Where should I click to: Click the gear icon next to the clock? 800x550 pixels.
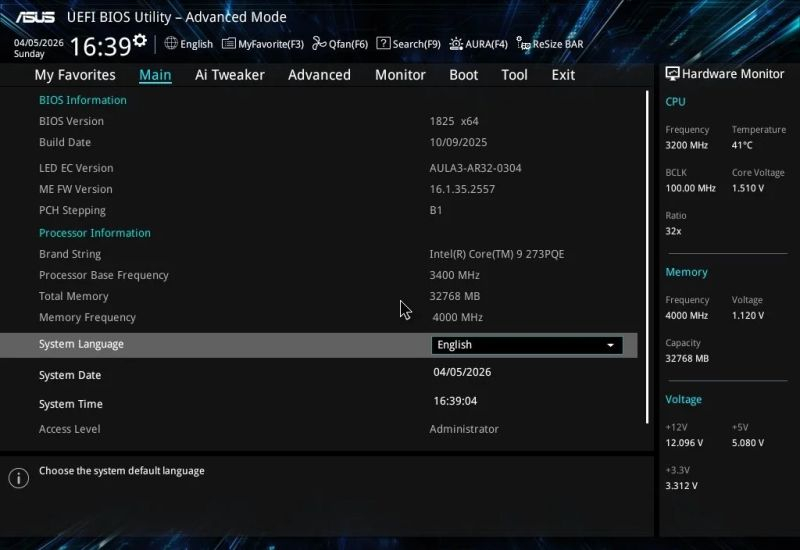140,41
